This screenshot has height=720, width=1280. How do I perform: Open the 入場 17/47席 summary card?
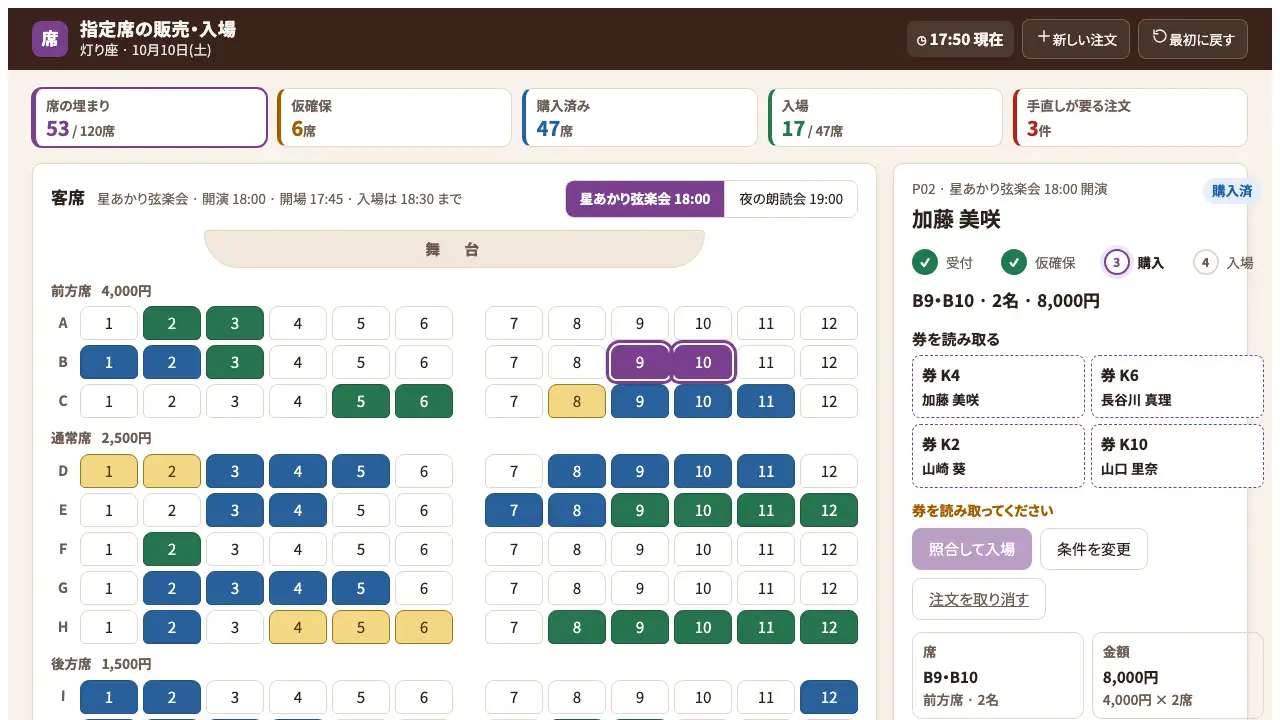[x=885, y=118]
